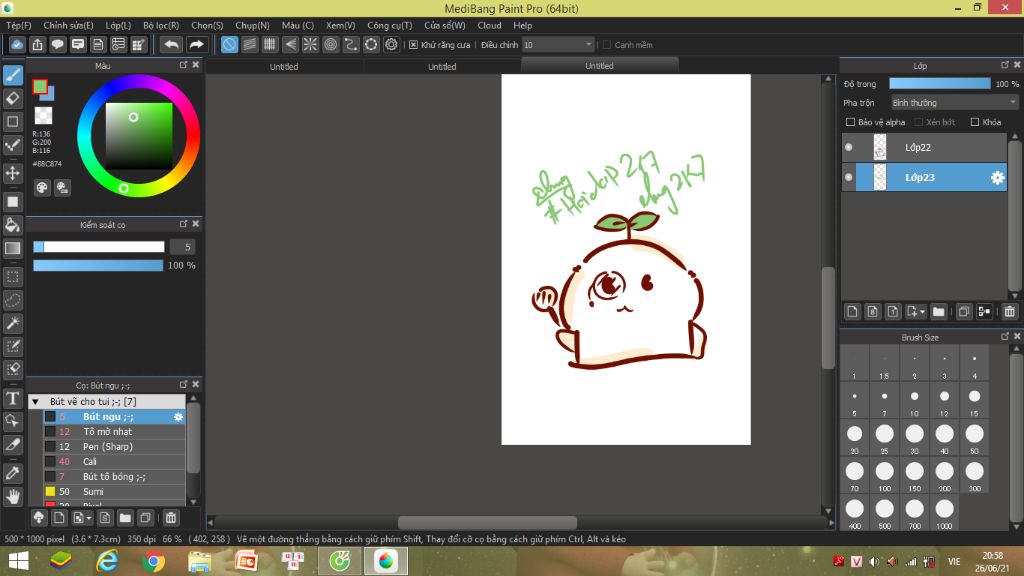
Task: Switch to the third Untitled tab
Action: pos(599,66)
